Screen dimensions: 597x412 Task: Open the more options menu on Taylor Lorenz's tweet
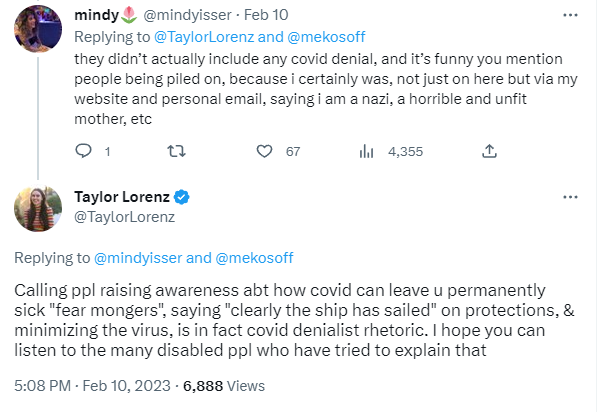(570, 197)
